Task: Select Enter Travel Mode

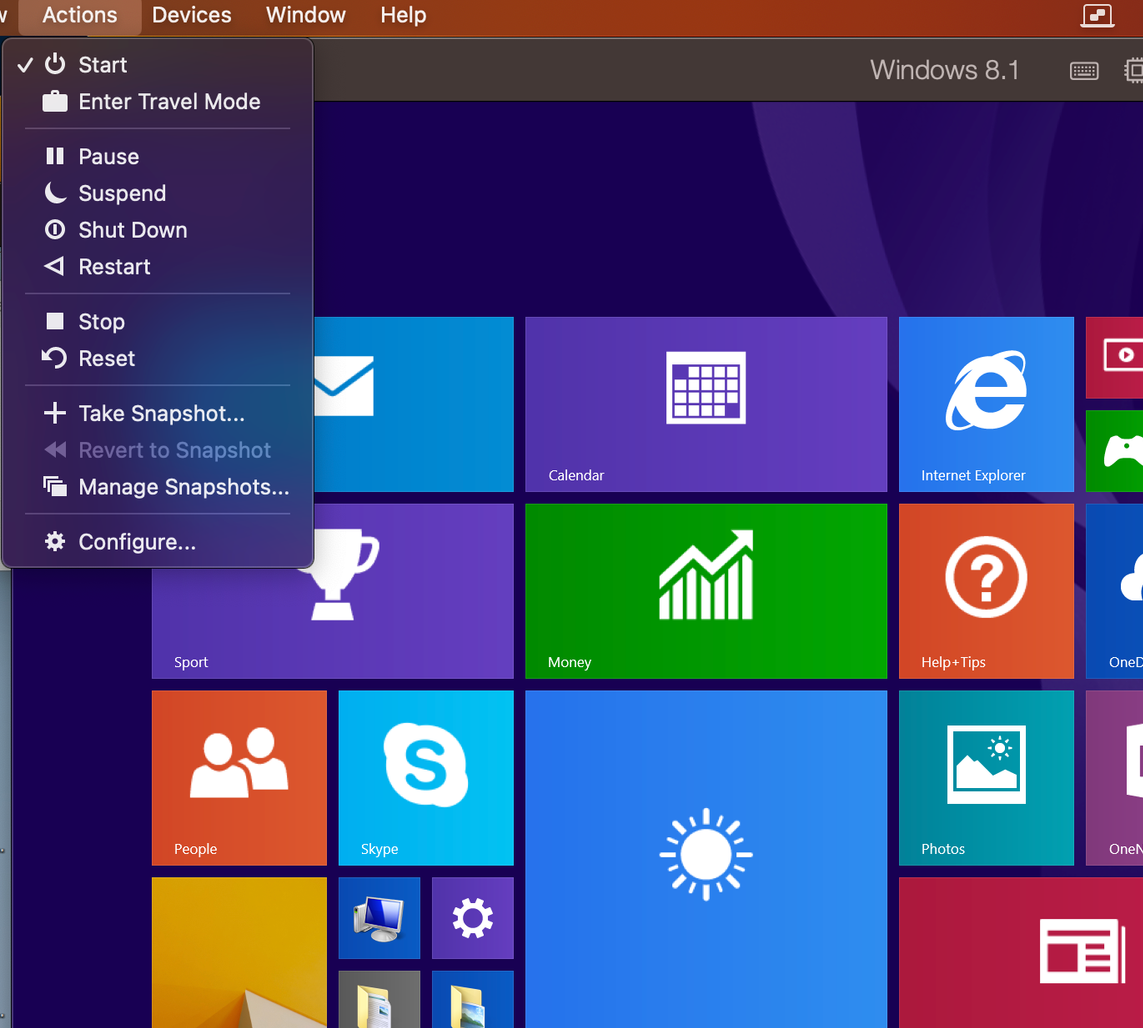Action: coord(158,101)
